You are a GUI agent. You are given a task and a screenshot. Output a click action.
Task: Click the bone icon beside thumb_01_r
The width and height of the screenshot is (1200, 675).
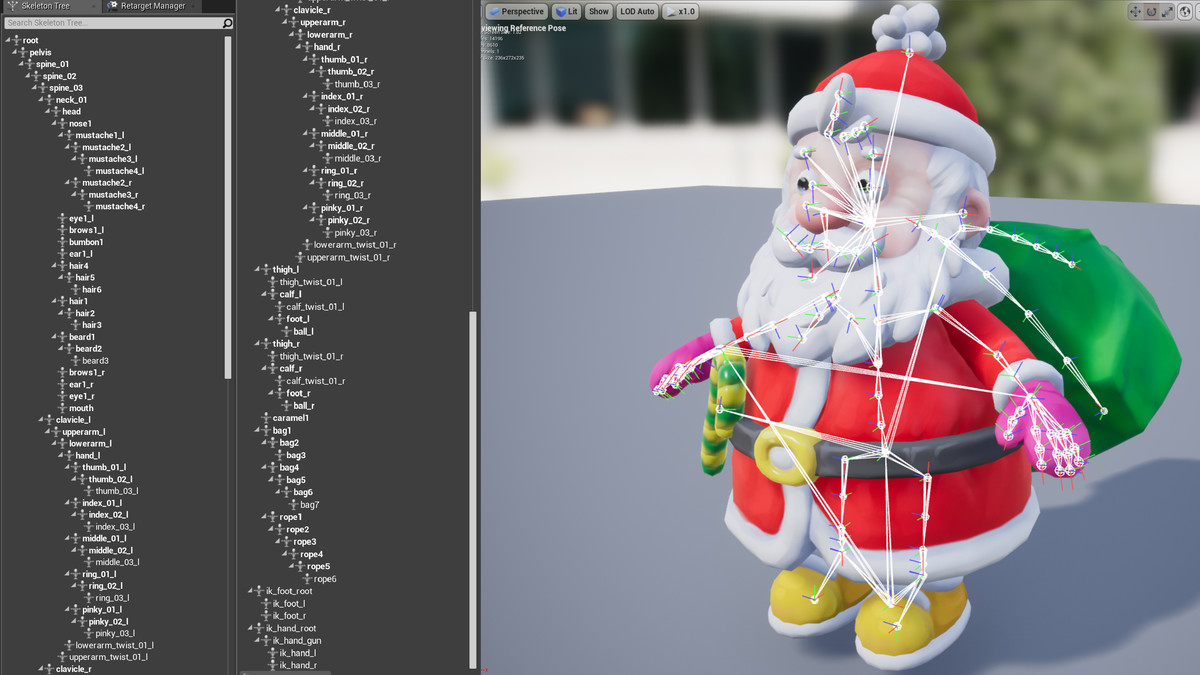point(314,60)
